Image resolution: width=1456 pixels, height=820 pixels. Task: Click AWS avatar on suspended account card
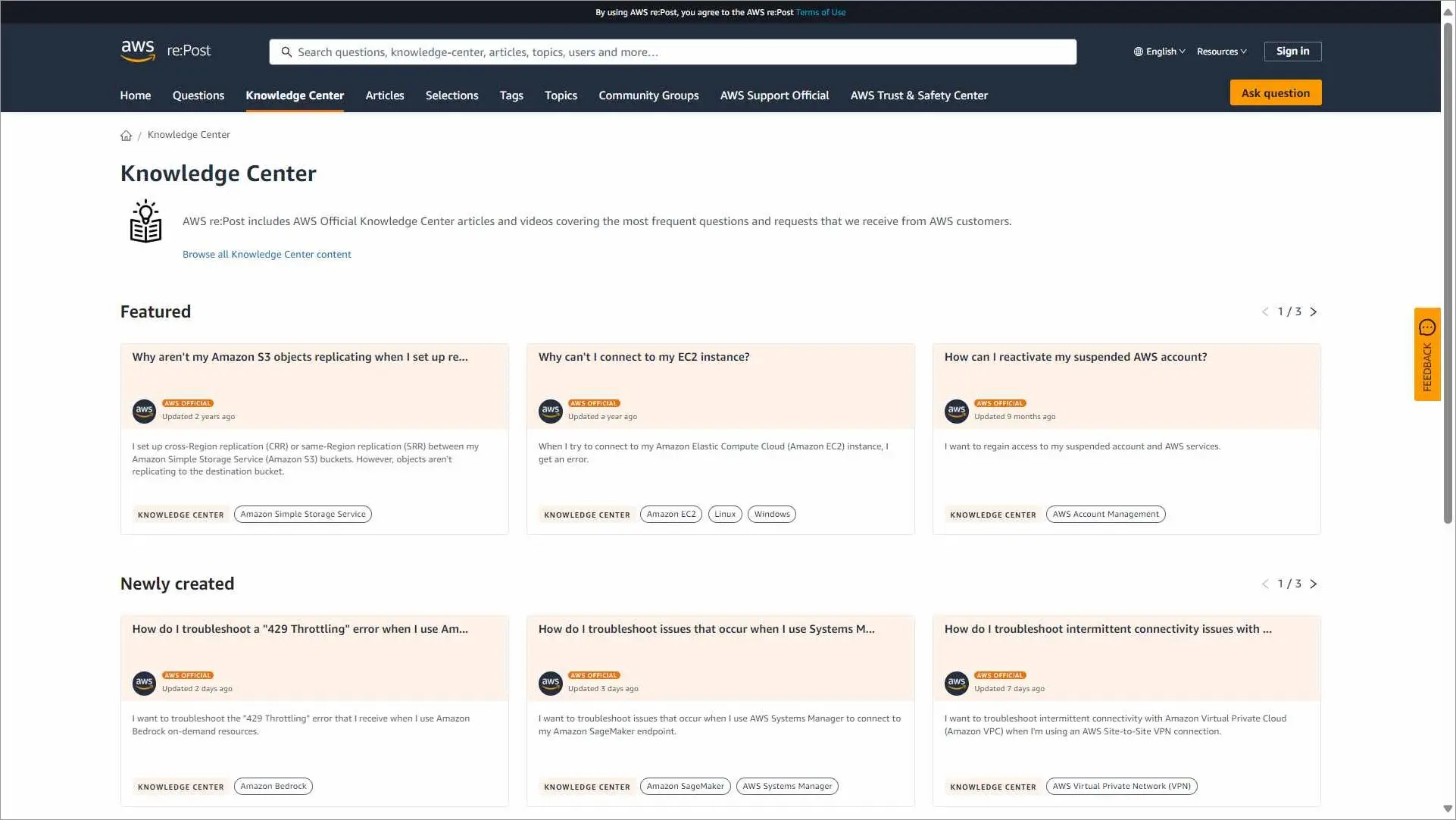(x=956, y=411)
